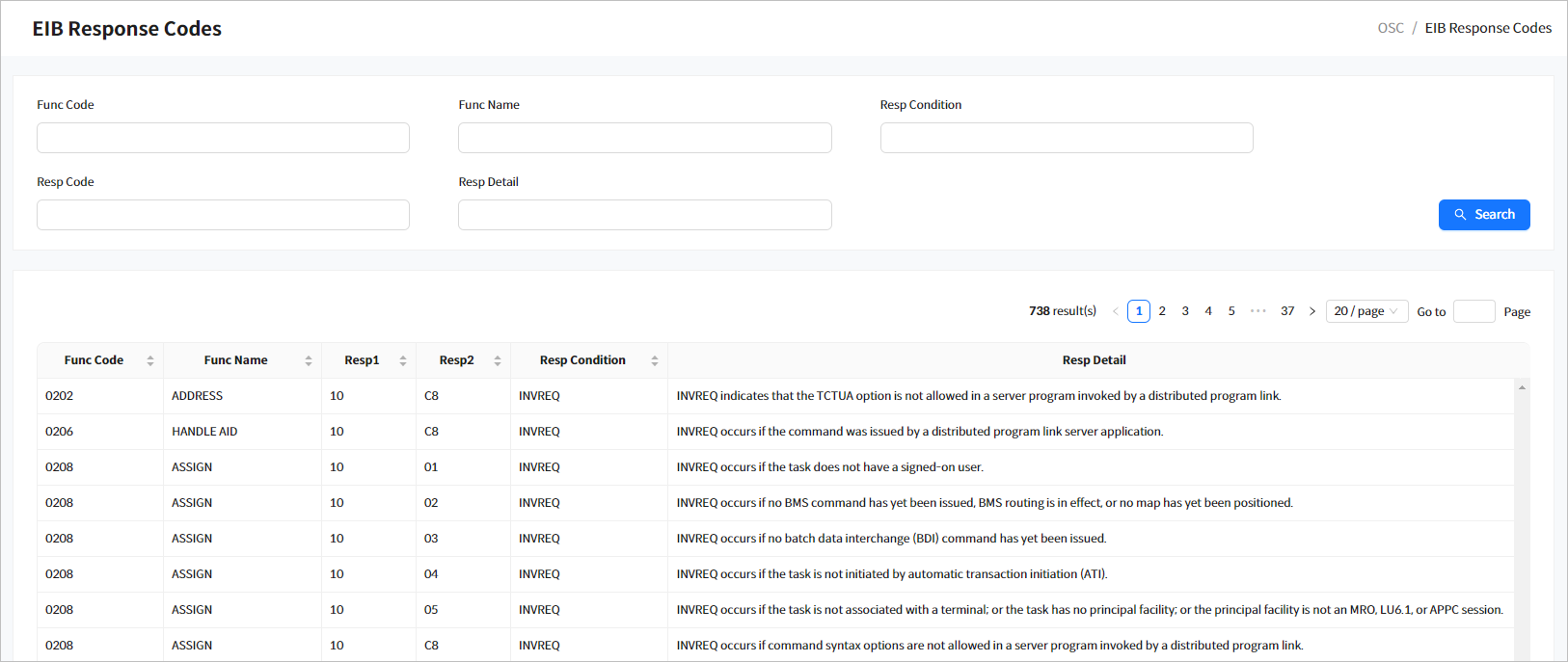The image size is (1568, 662).
Task: Click the previous page left arrow
Action: pyautogui.click(x=1116, y=311)
